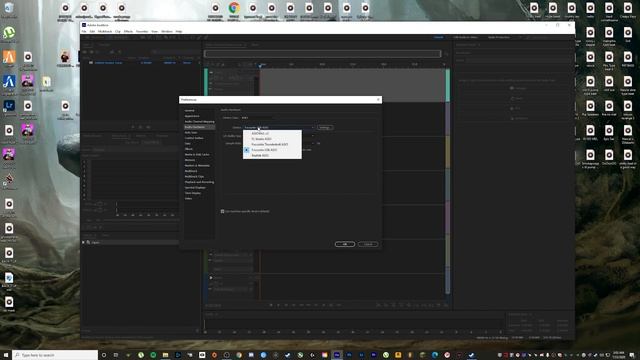Collapse the Device combo box arrow

tap(313, 127)
